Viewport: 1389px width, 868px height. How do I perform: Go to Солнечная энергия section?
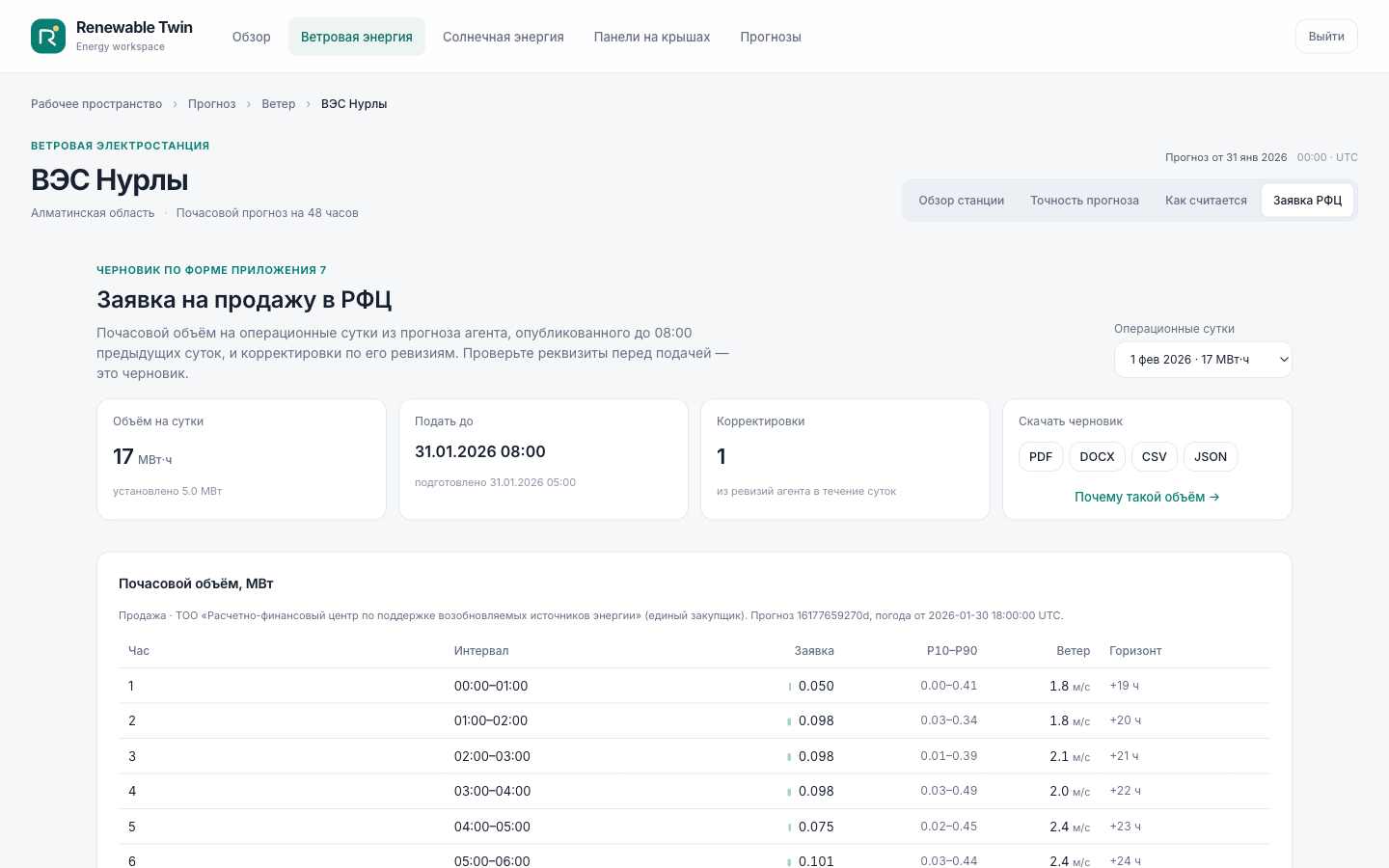coord(504,37)
